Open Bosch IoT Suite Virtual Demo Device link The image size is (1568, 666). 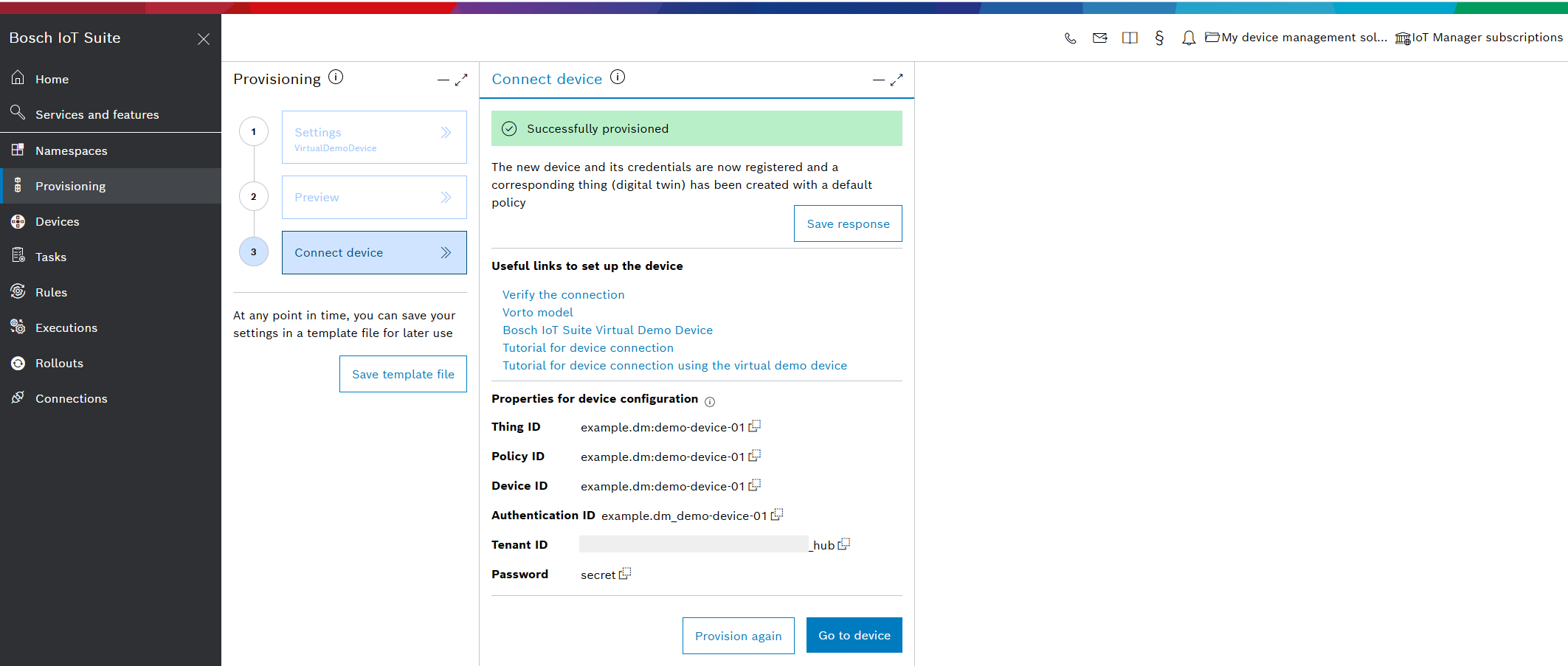click(x=607, y=330)
